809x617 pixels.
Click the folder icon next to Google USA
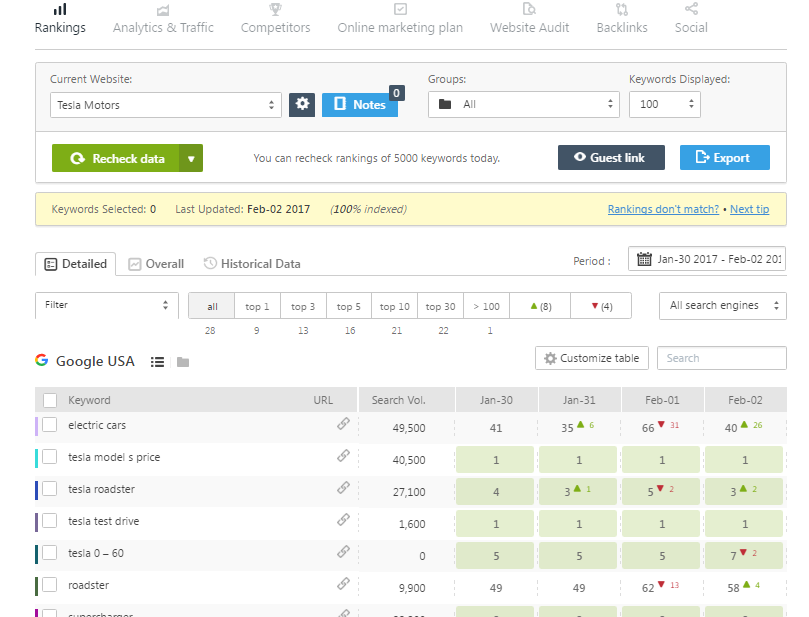183,362
